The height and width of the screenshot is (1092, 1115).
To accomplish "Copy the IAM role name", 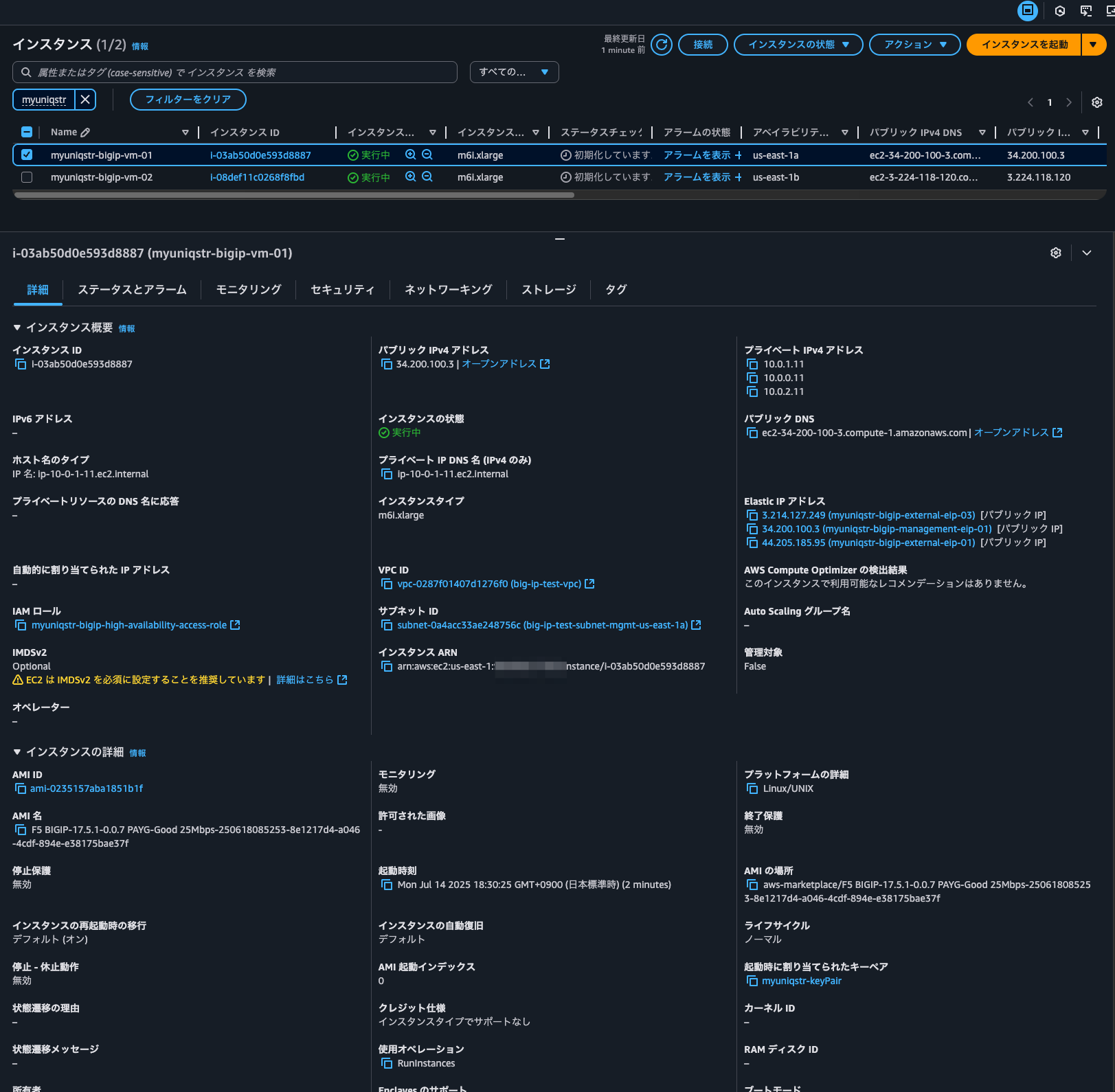I will point(21,625).
